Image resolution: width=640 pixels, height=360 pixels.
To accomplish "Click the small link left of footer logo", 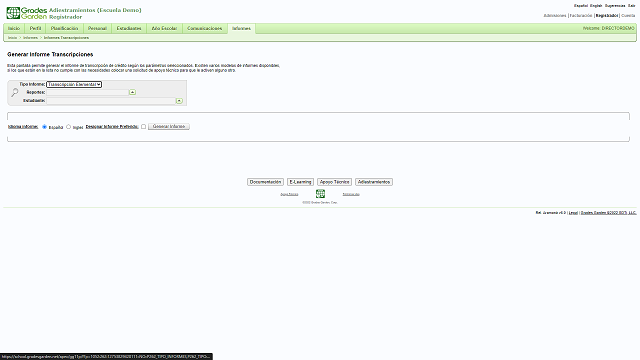I will tap(289, 194).
